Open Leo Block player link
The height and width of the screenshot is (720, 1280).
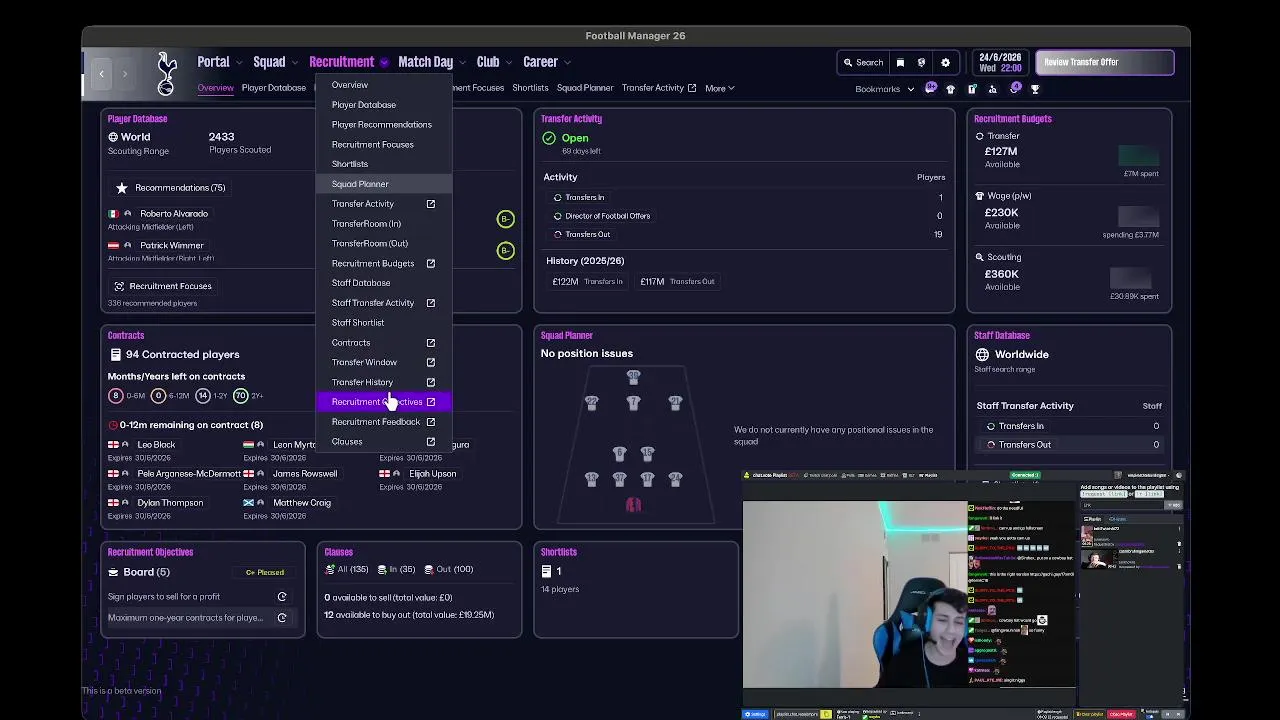[x=156, y=445]
